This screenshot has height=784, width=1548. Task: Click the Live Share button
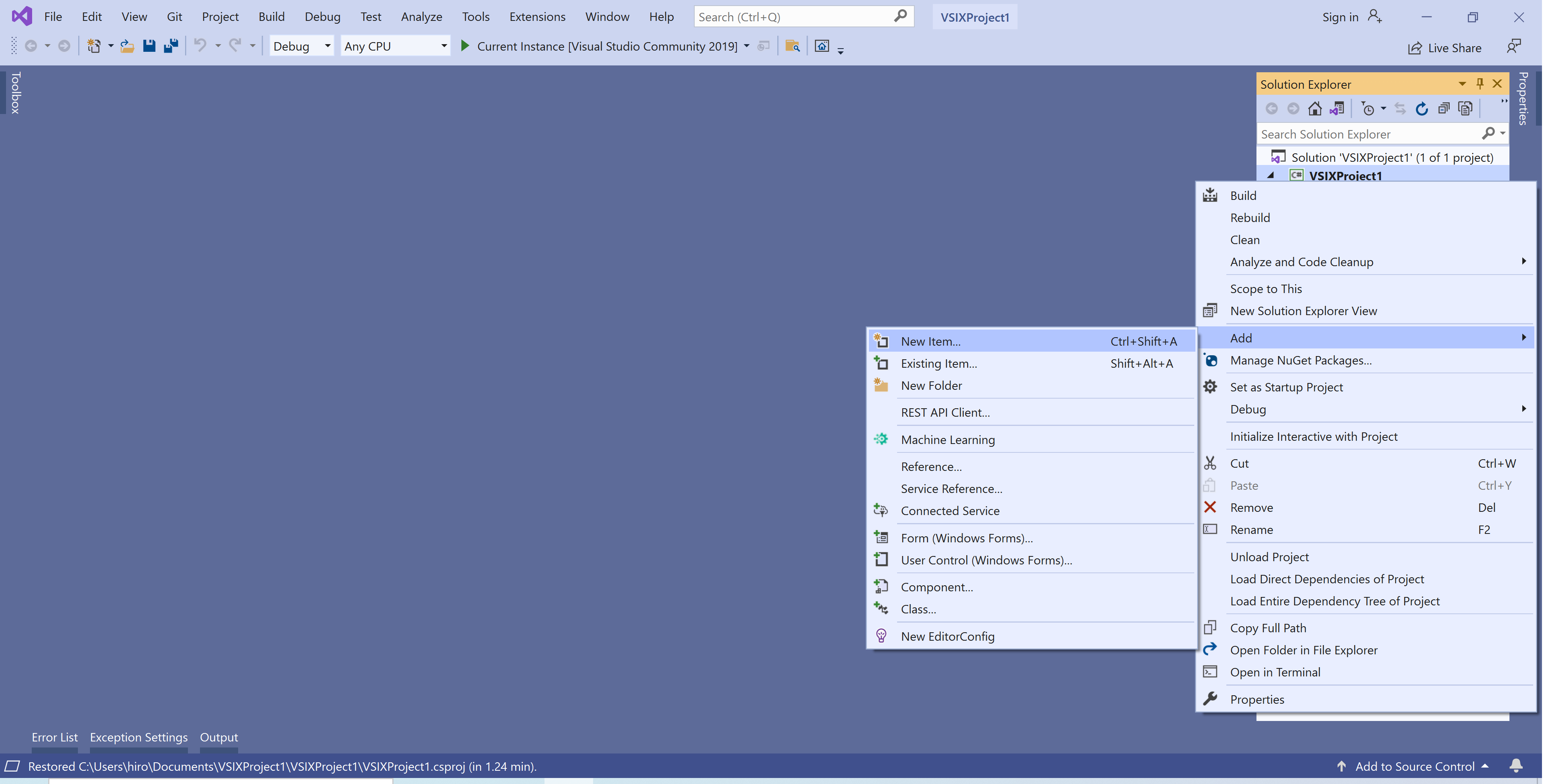[x=1444, y=48]
